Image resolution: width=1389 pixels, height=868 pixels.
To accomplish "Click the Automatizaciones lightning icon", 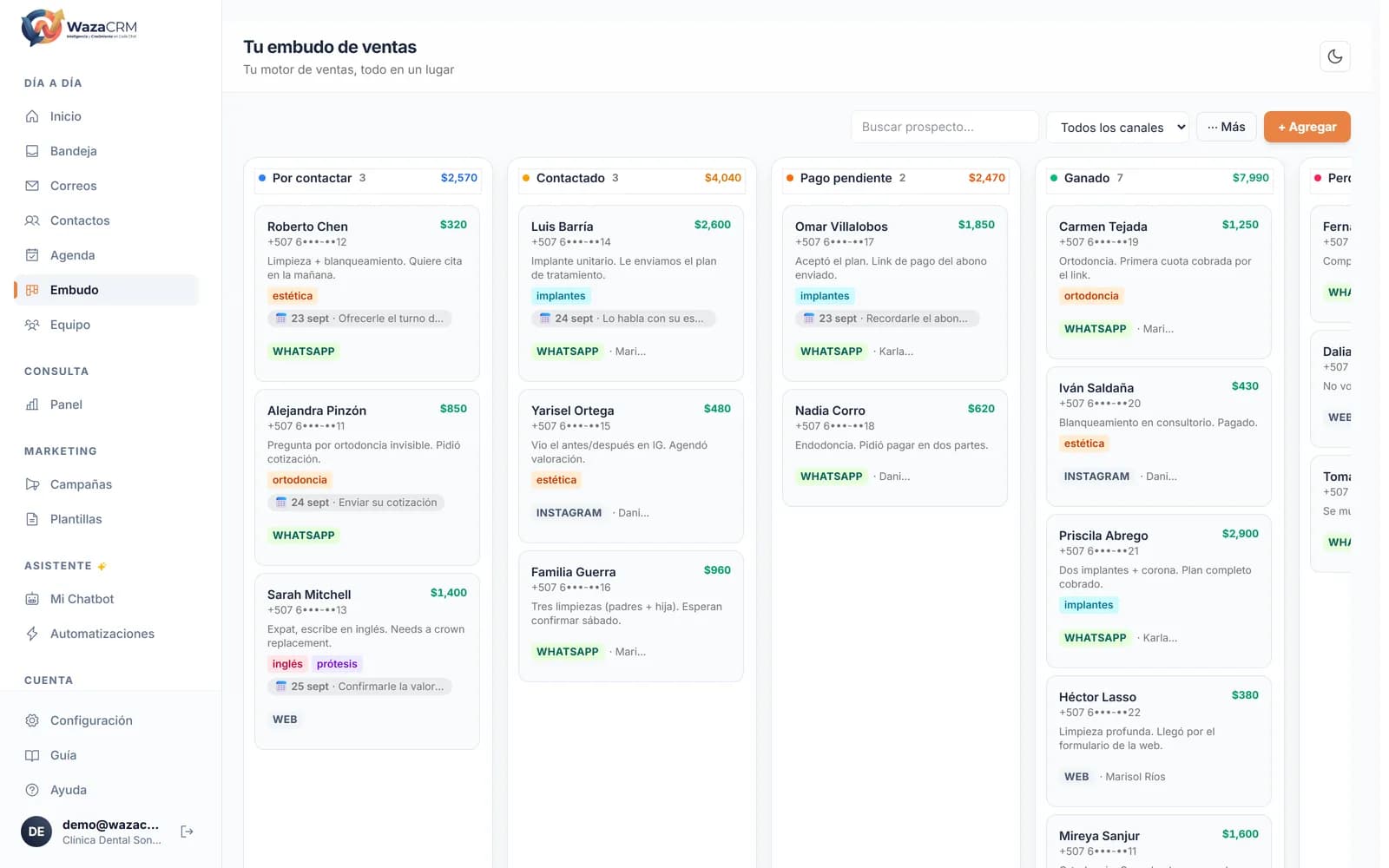I will coord(32,634).
